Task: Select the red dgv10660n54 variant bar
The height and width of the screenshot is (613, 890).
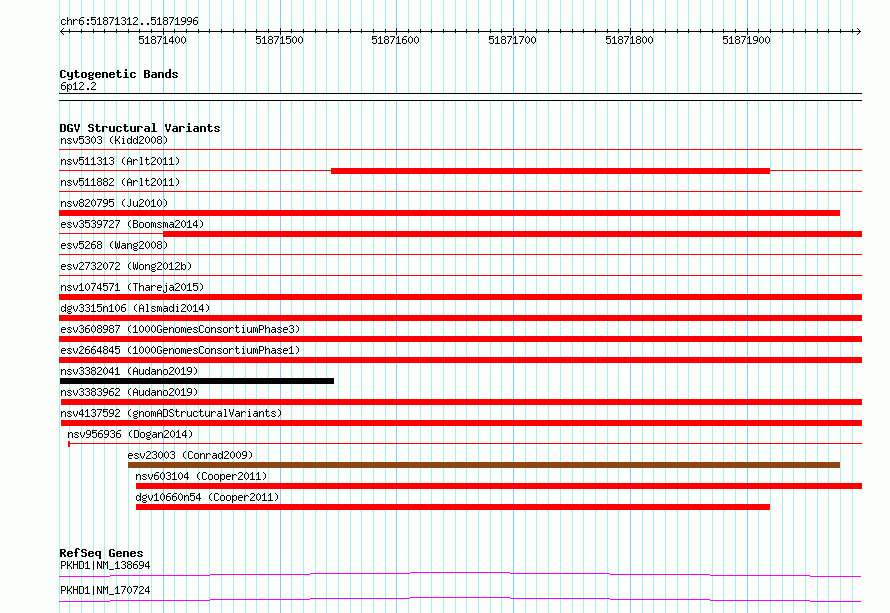Action: point(453,507)
